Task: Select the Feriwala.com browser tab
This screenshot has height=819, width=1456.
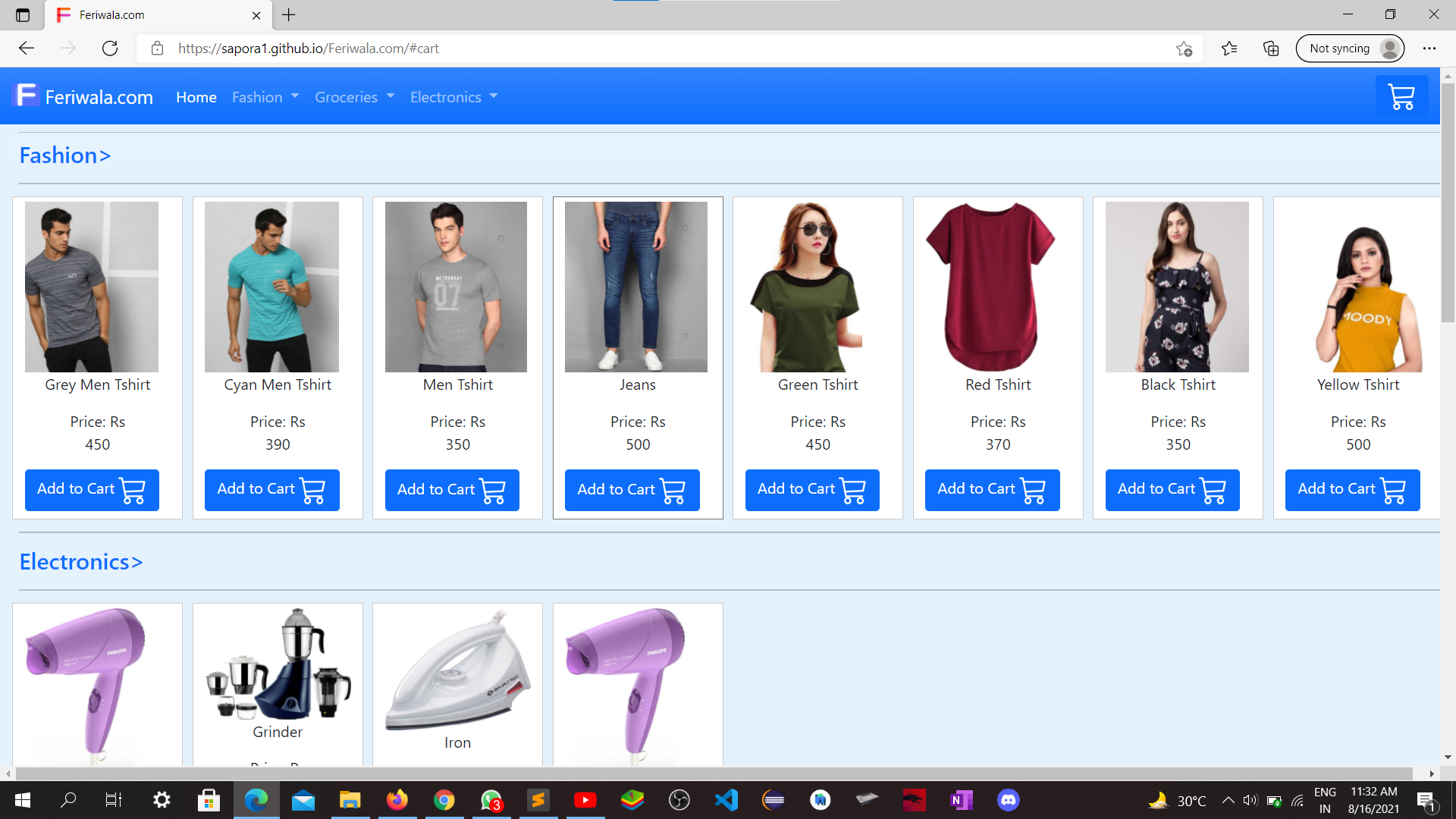Action: 152,15
